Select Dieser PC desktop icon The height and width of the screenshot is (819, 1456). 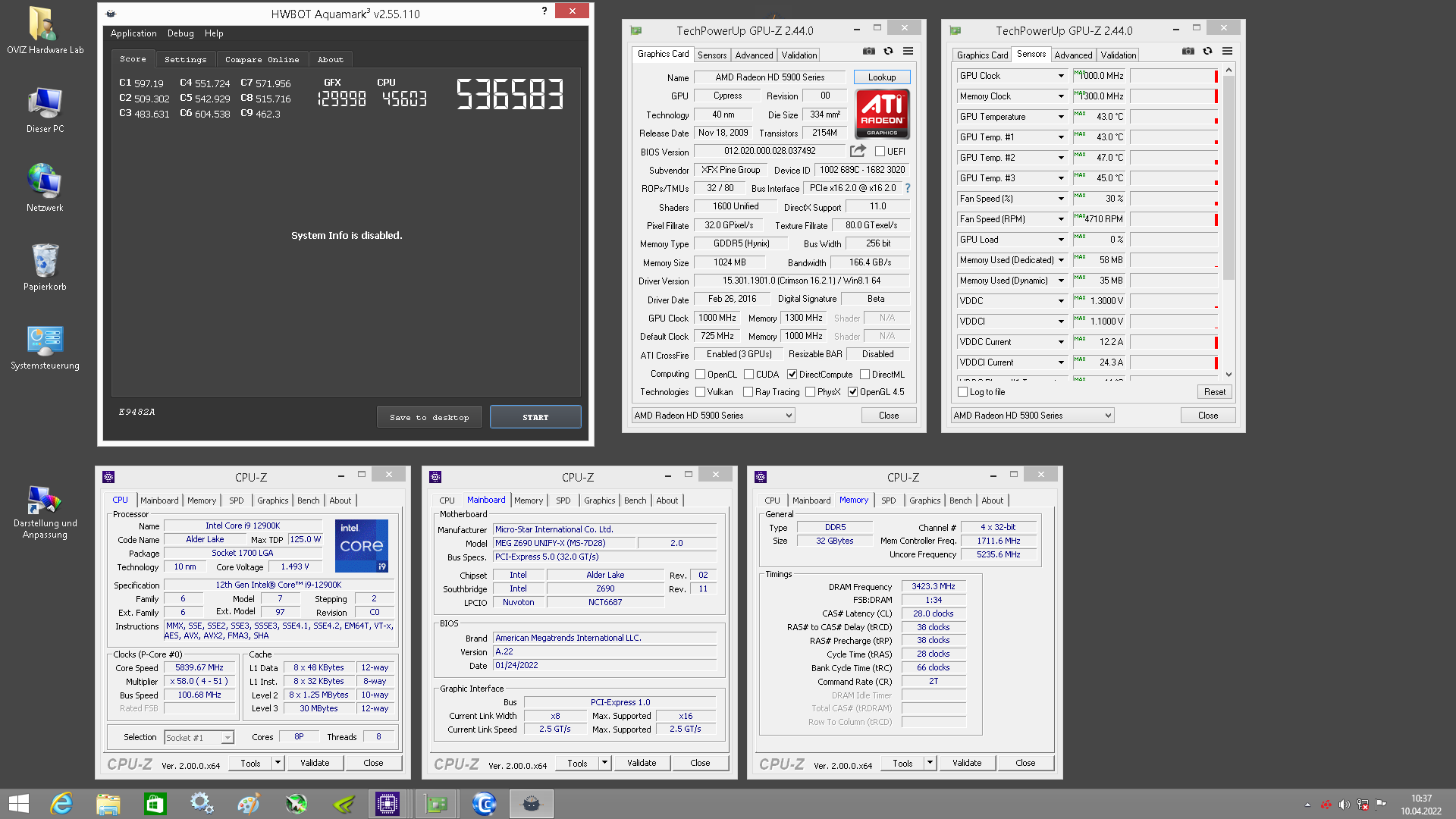(45, 110)
